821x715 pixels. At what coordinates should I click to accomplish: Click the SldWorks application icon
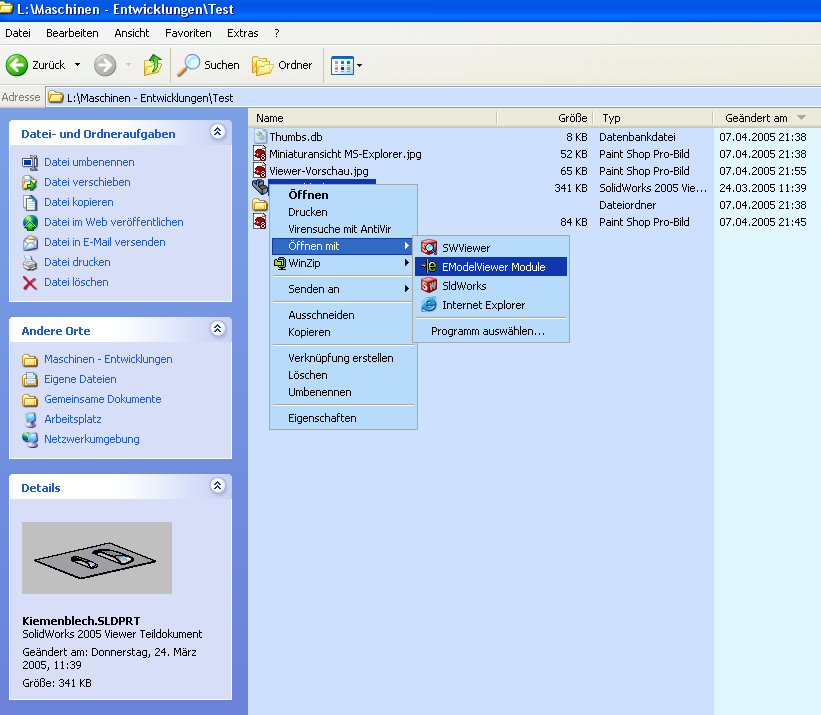pos(429,286)
